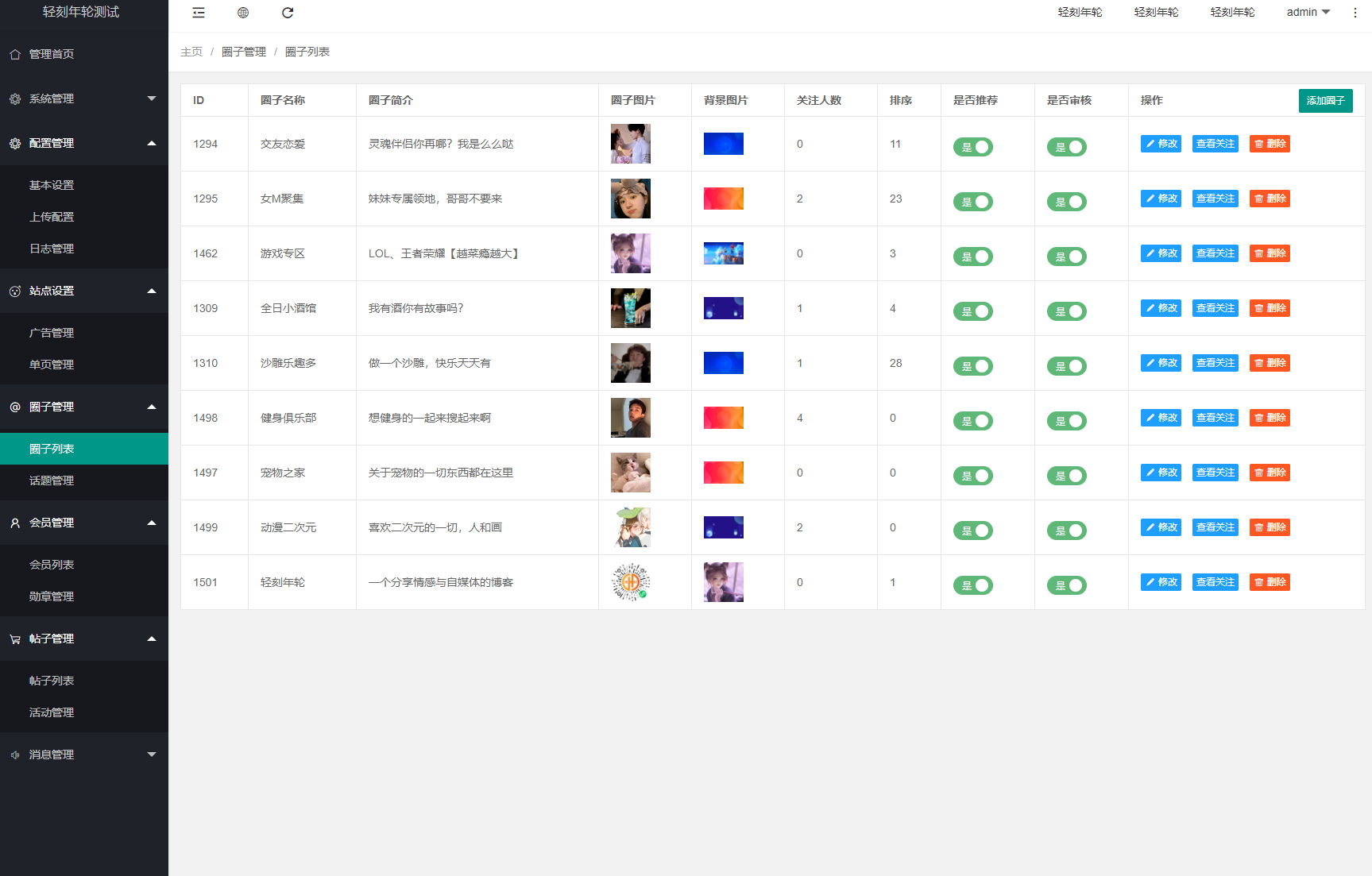
Task: Click the globe language icon in top toolbar
Action: point(242,12)
